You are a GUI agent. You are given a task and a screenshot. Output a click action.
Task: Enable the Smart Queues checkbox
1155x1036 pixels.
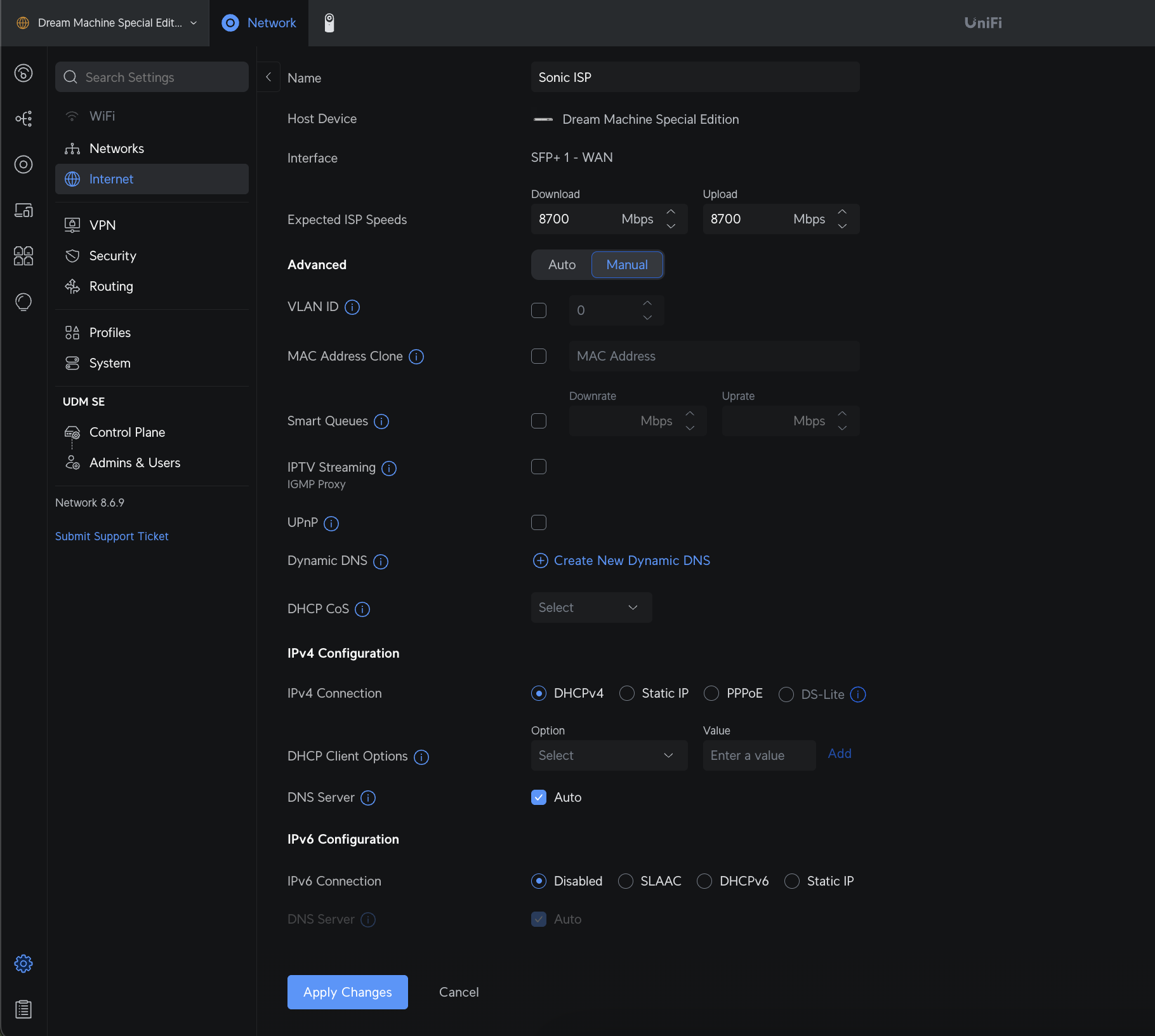pyautogui.click(x=539, y=421)
